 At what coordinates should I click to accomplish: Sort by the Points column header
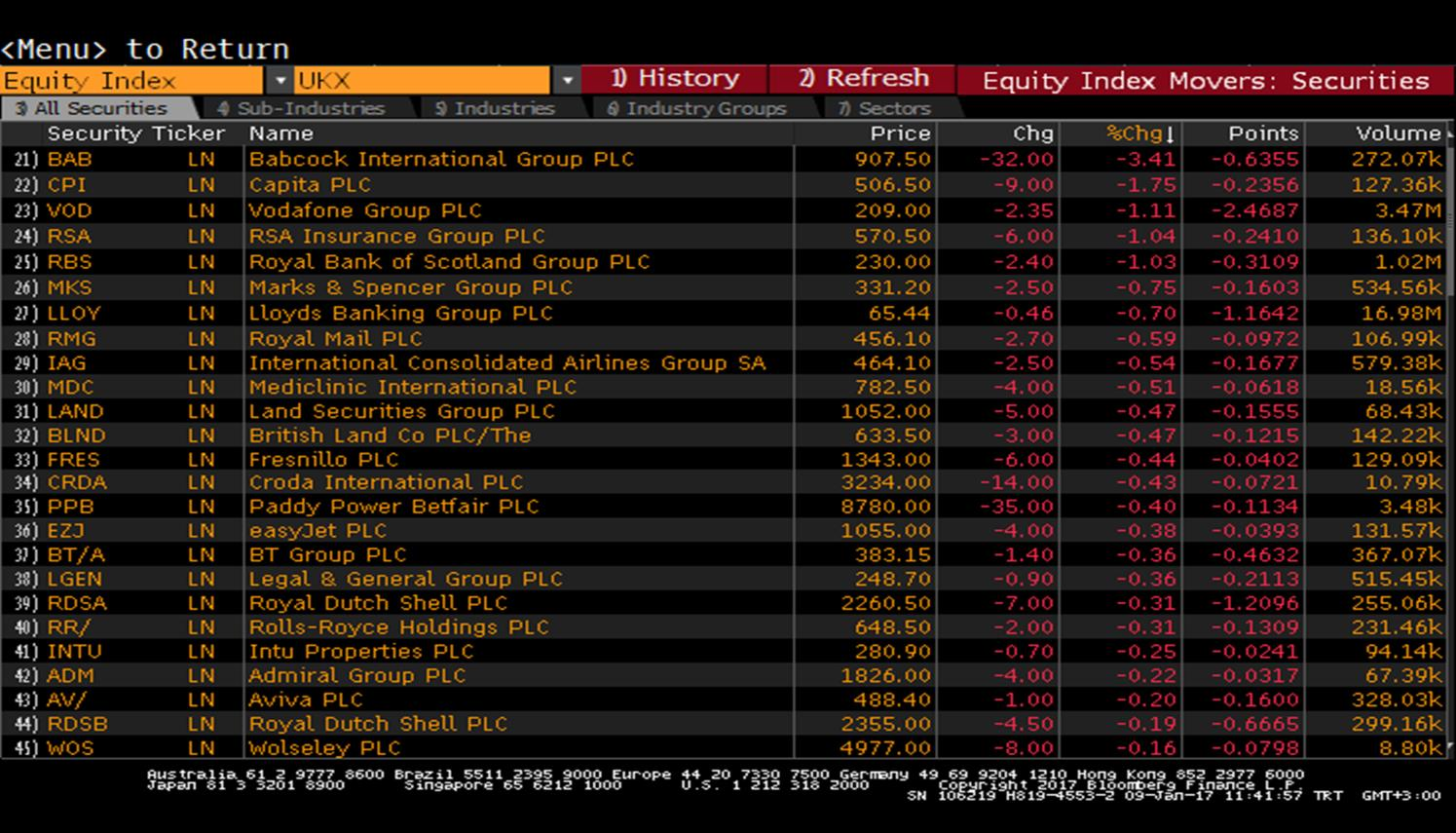pos(1263,133)
